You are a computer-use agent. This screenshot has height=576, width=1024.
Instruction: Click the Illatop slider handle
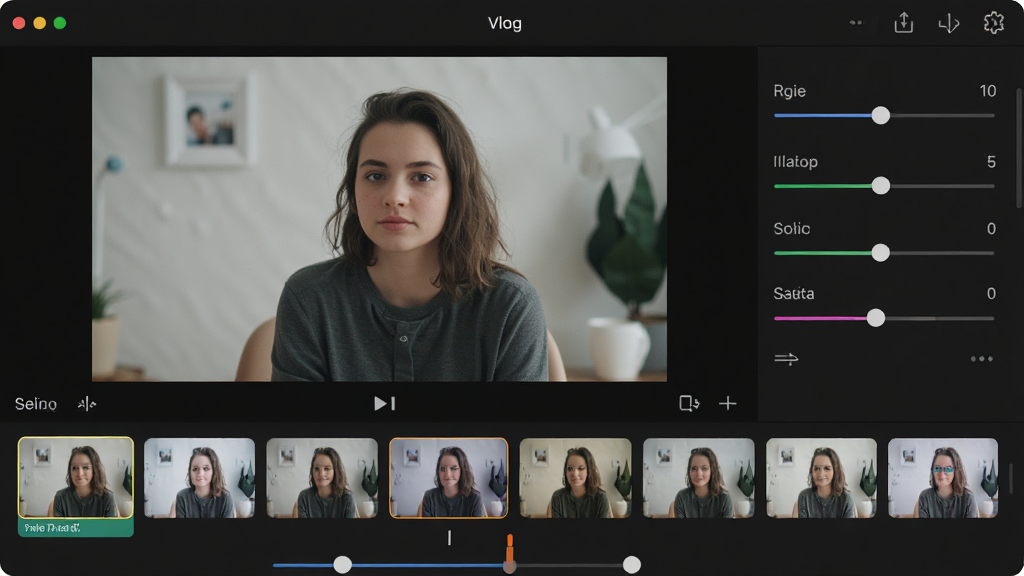[x=880, y=186]
